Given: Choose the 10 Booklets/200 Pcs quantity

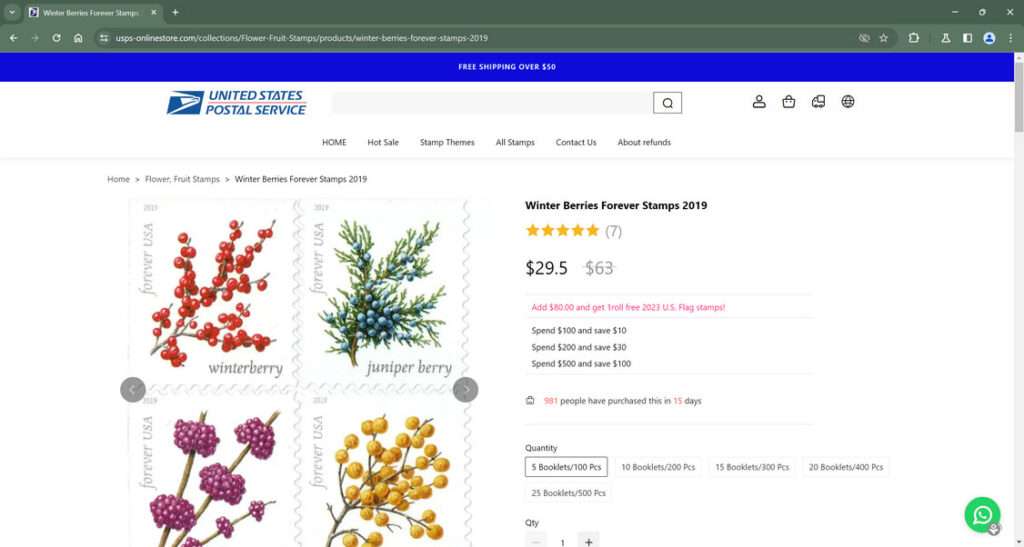Looking at the screenshot, I should coord(658,467).
